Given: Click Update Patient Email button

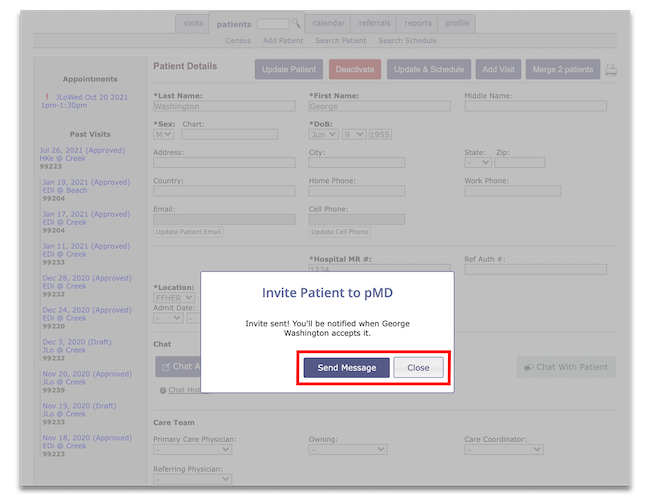Looking at the screenshot, I should pyautogui.click(x=188, y=232).
